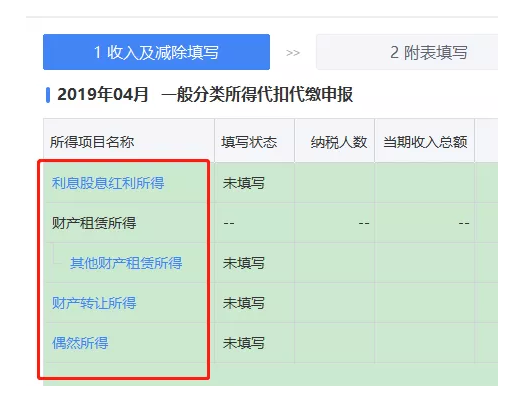The image size is (523, 400).
Task: Click 未填写 status in 利息股息红利所得 row
Action: click(x=243, y=183)
